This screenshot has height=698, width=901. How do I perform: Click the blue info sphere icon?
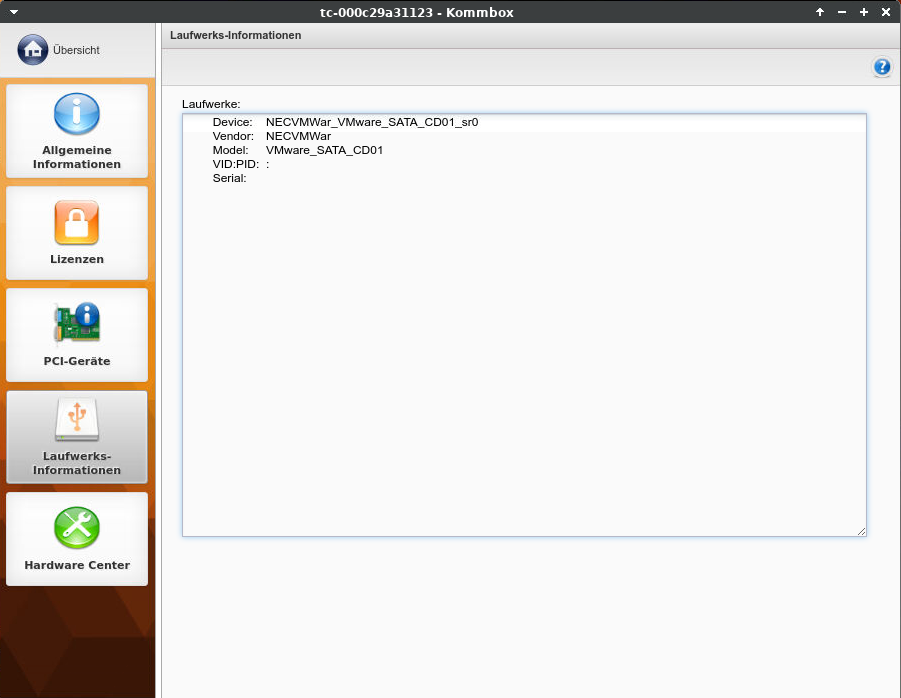pos(77,114)
